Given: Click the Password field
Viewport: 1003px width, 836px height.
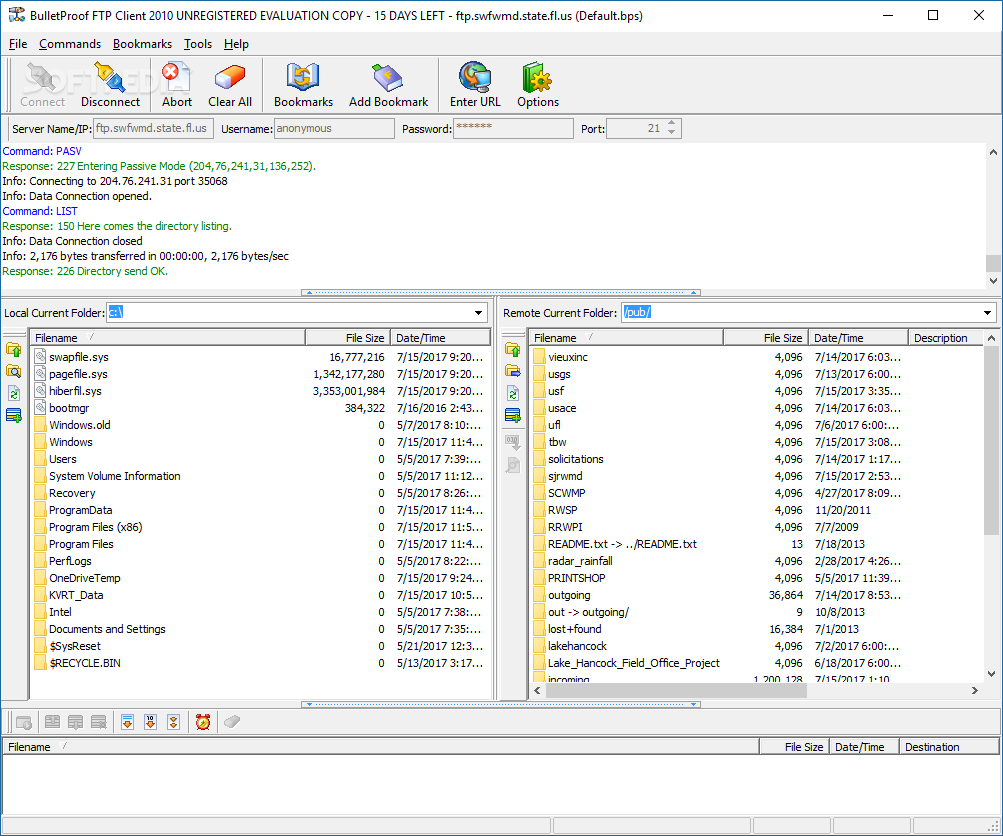Looking at the screenshot, I should pos(513,129).
